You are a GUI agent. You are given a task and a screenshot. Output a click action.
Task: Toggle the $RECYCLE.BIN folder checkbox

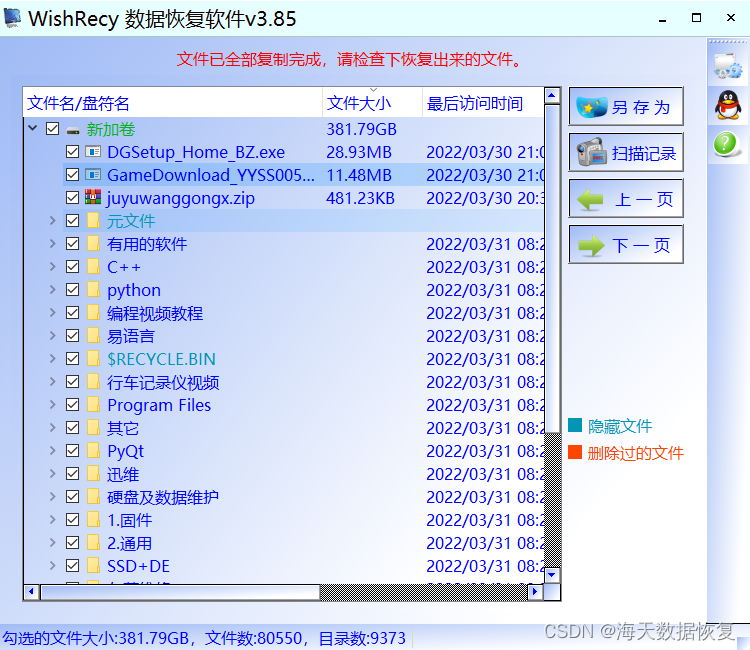[72, 359]
